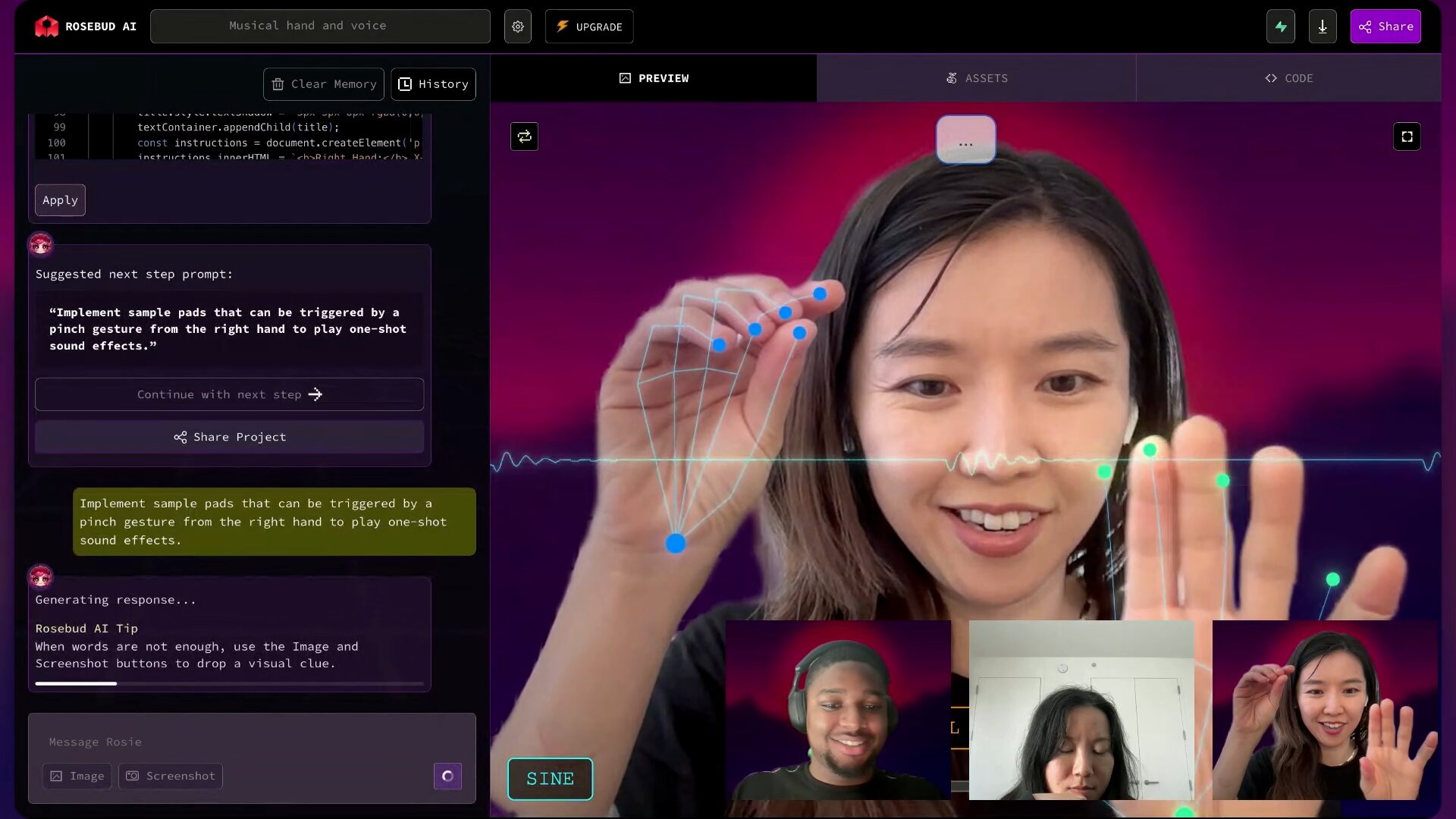The image size is (1456, 819).
Task: Click Rosie's avatar beside the suggested prompt
Action: tap(40, 244)
